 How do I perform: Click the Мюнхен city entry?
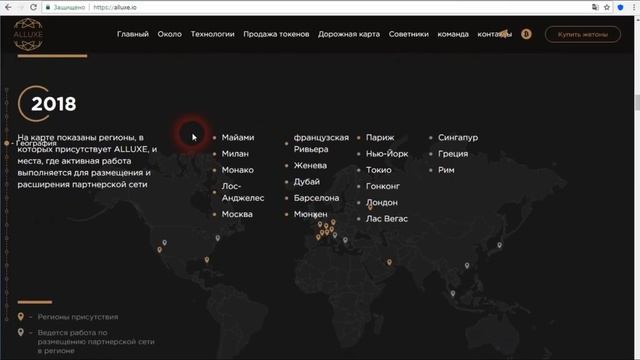310,214
